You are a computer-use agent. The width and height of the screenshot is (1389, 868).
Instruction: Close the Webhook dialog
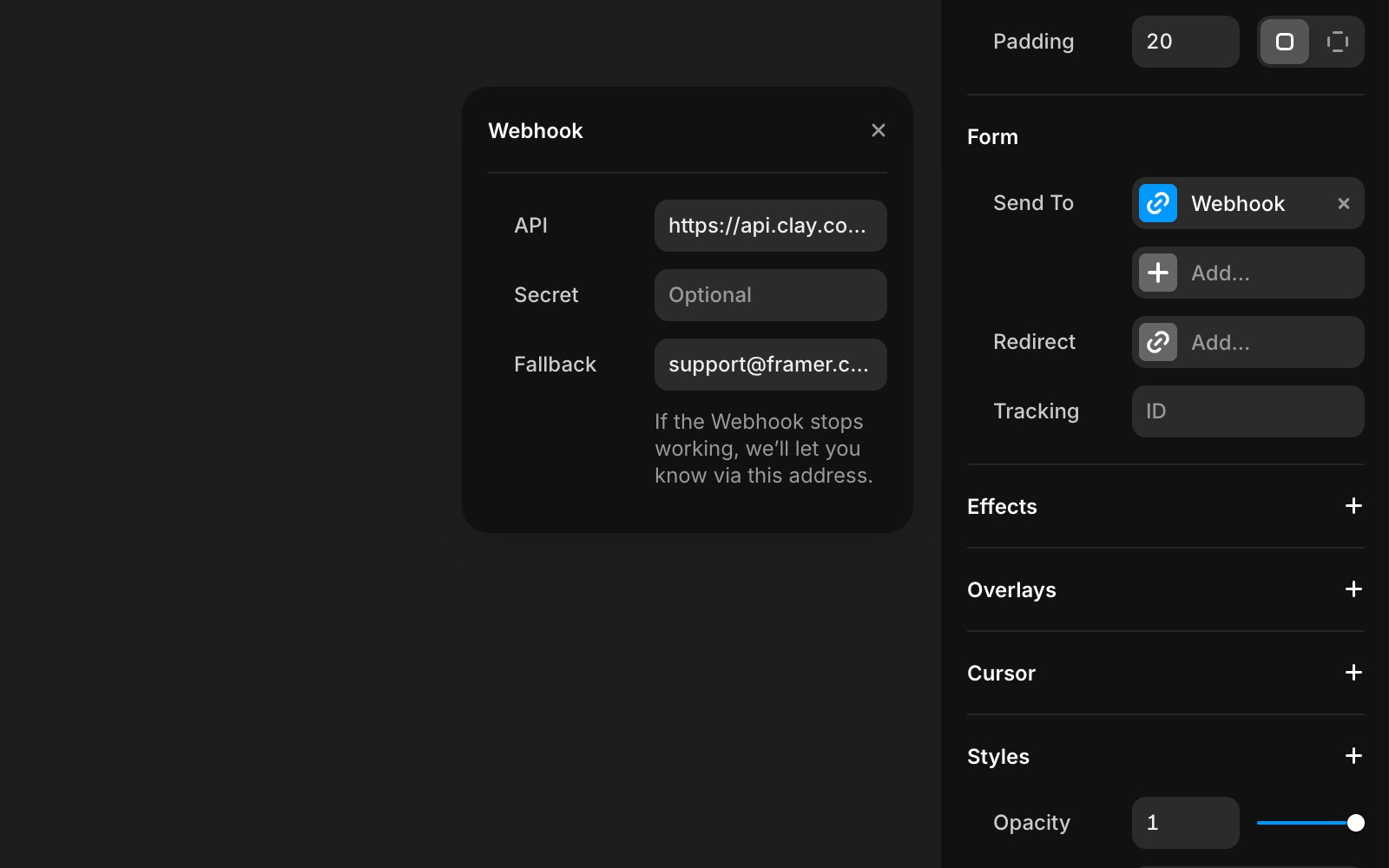point(879,130)
